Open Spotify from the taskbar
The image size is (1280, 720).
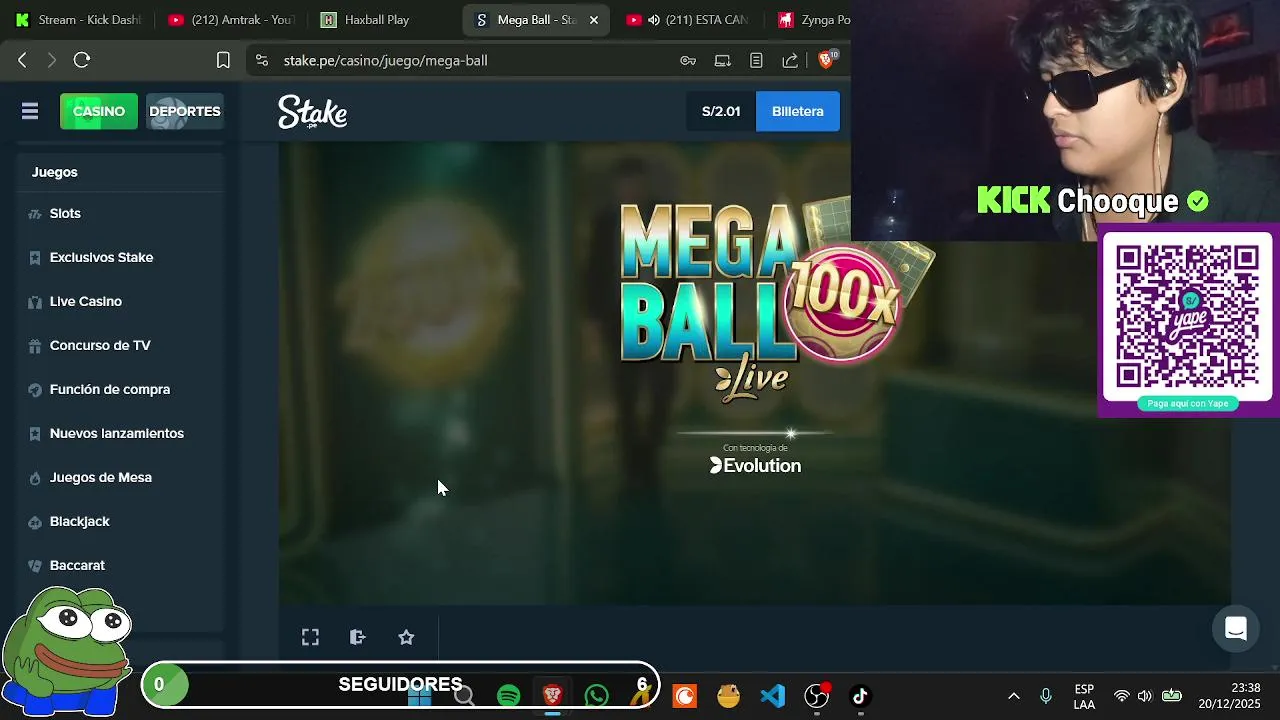(509, 696)
